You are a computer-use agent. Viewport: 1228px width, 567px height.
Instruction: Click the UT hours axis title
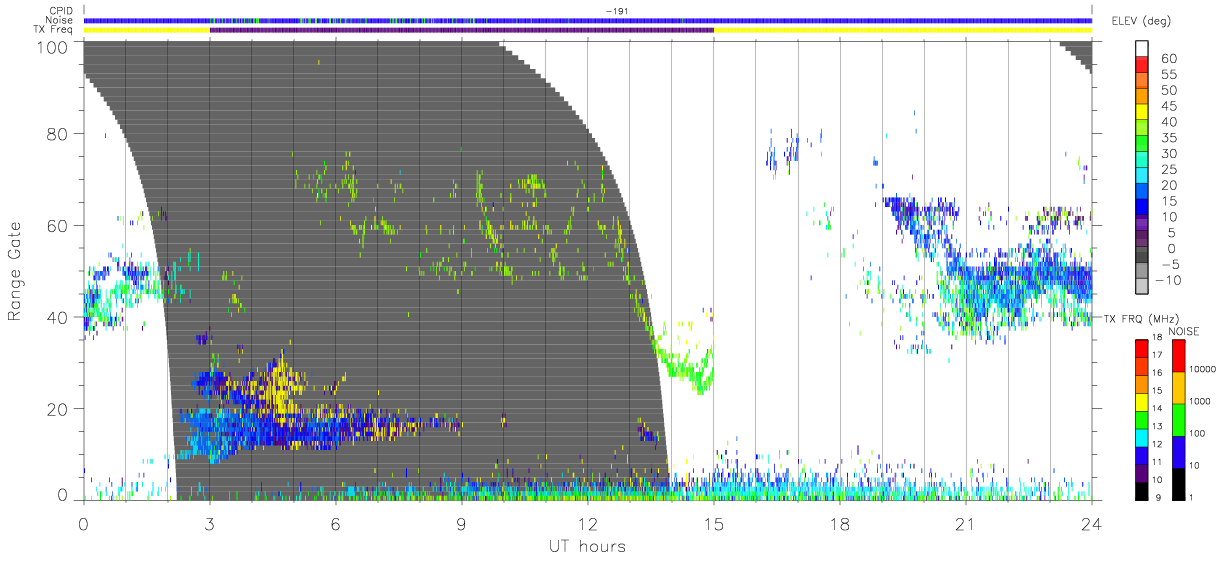[x=587, y=546]
